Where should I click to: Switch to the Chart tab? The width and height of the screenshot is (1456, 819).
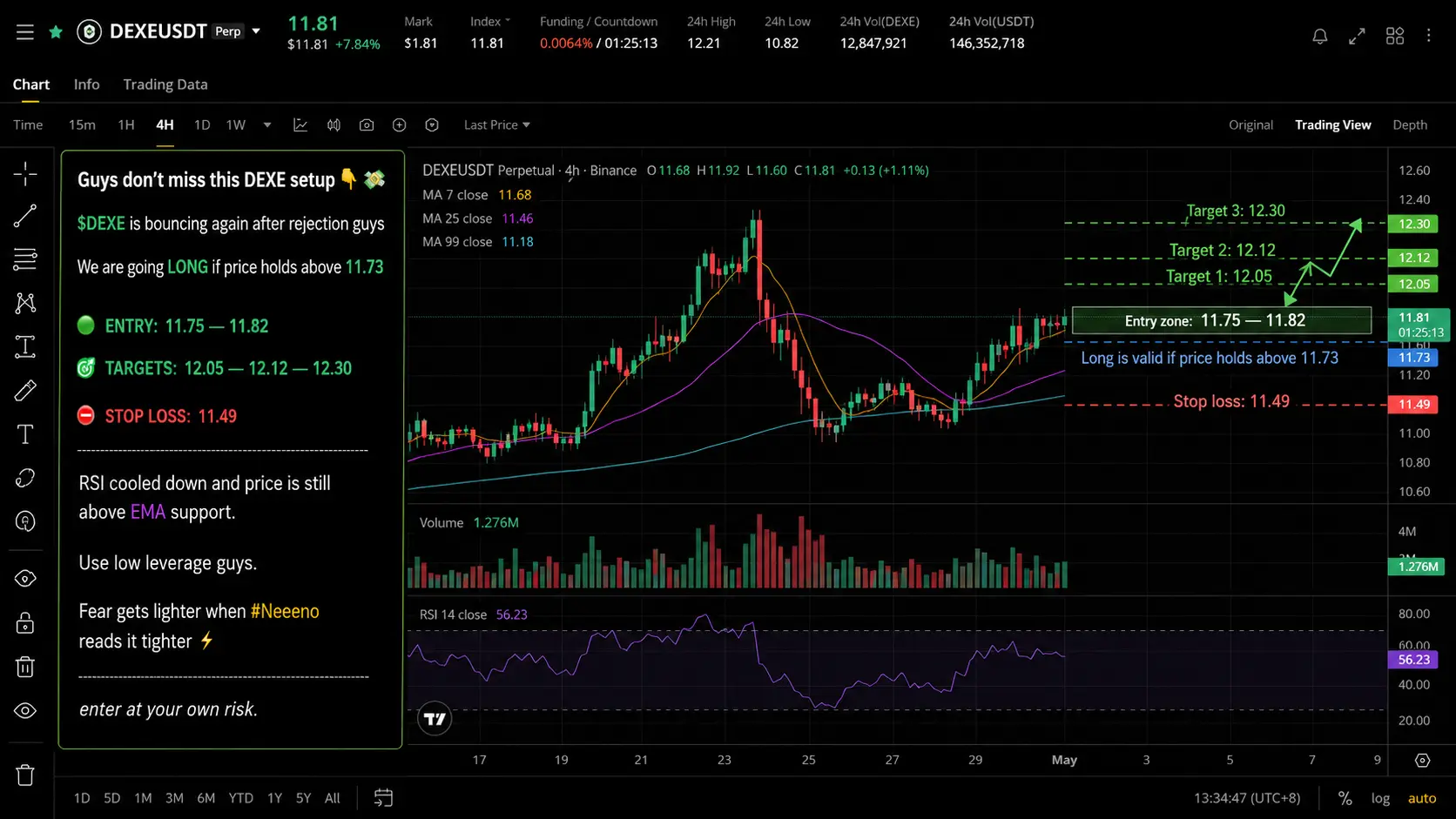[x=31, y=84]
